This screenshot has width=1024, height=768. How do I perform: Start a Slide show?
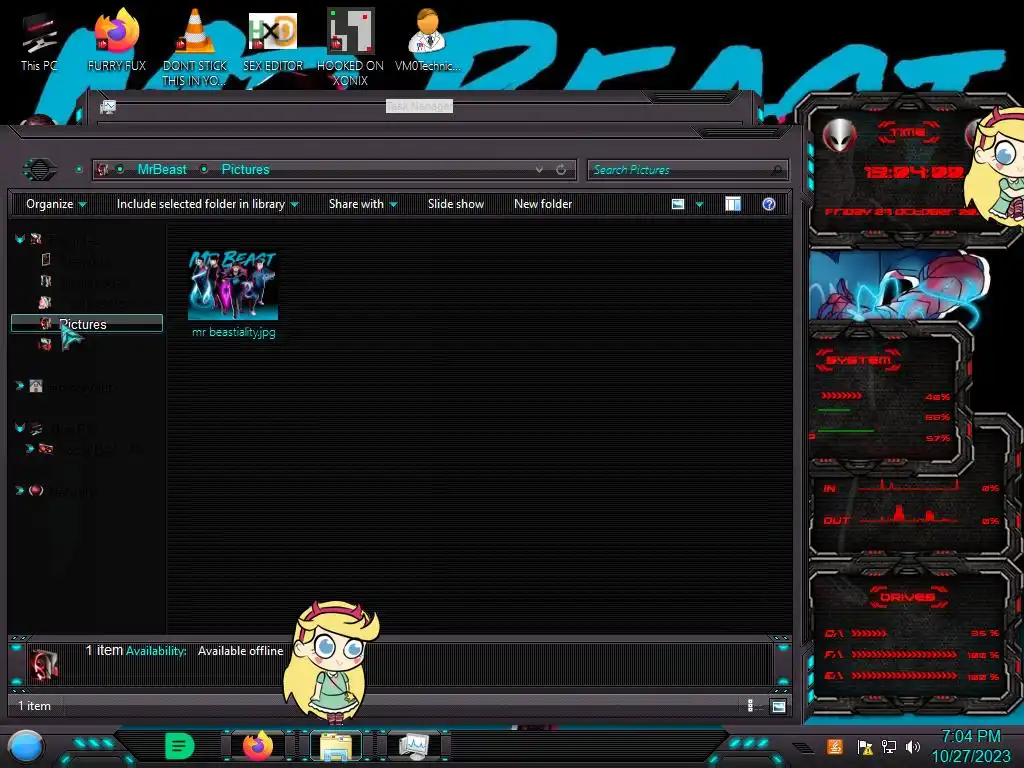tap(456, 204)
